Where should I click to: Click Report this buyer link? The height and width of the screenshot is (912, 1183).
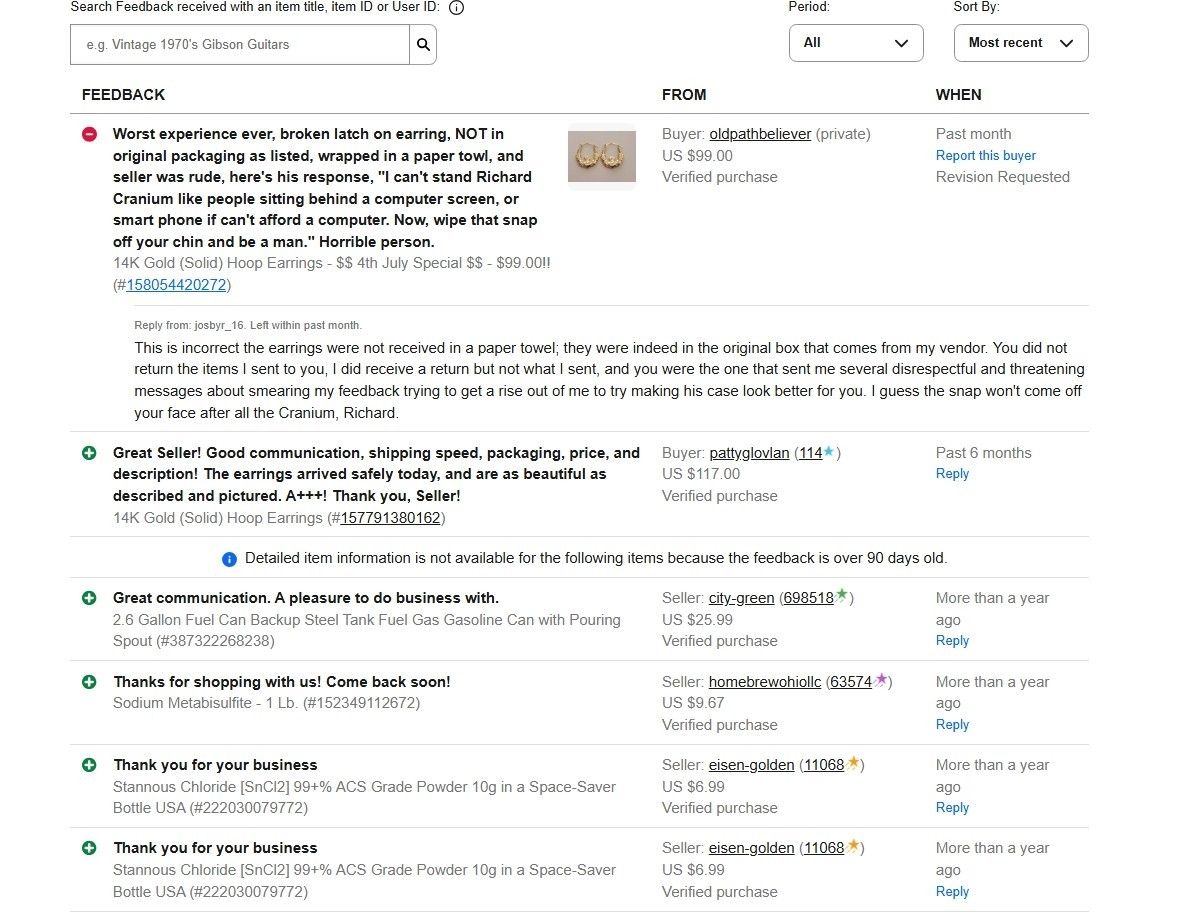click(x=985, y=155)
